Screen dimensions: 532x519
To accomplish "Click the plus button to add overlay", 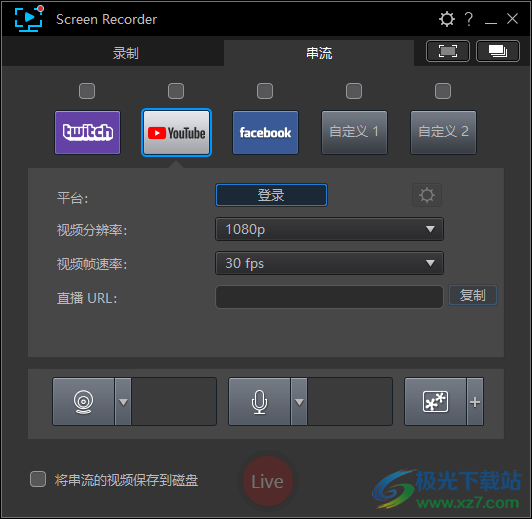I will 475,402.
